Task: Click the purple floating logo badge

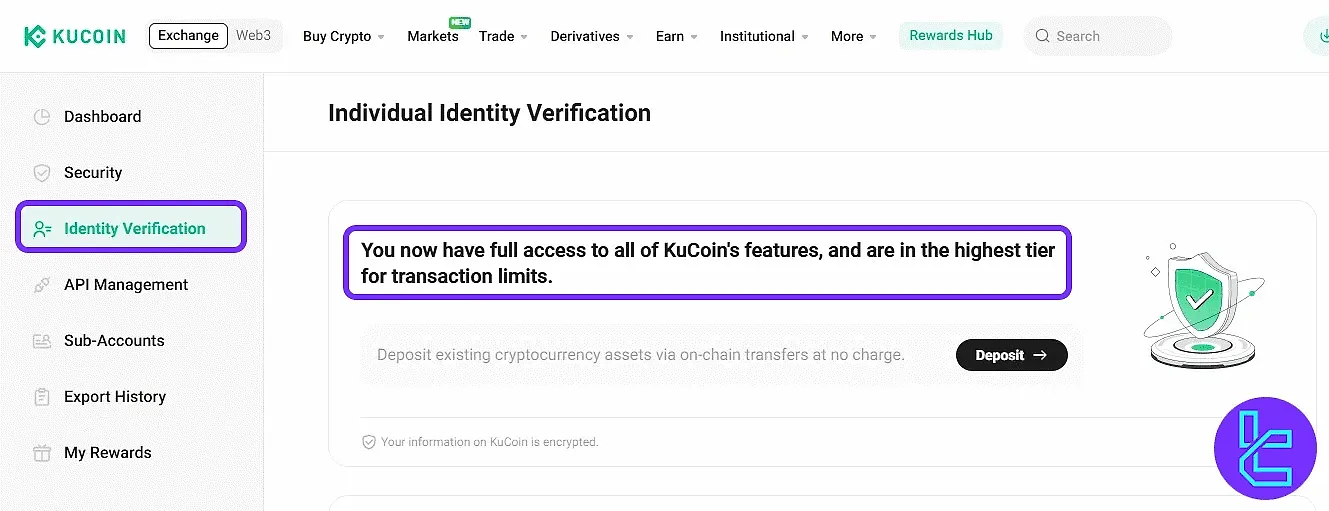Action: click(1265, 448)
